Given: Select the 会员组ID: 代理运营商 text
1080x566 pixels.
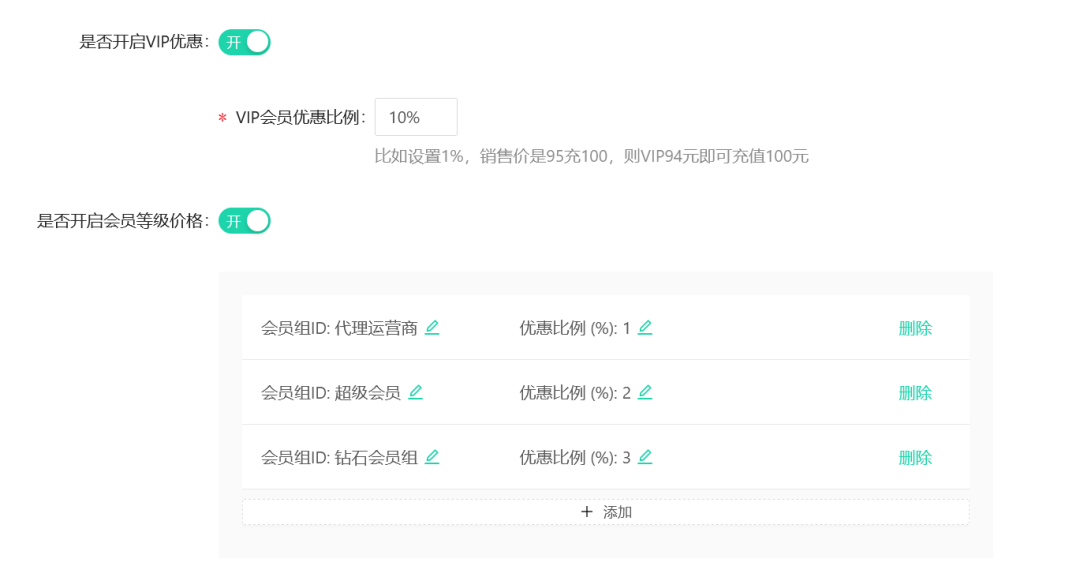Looking at the screenshot, I should pos(339,328).
